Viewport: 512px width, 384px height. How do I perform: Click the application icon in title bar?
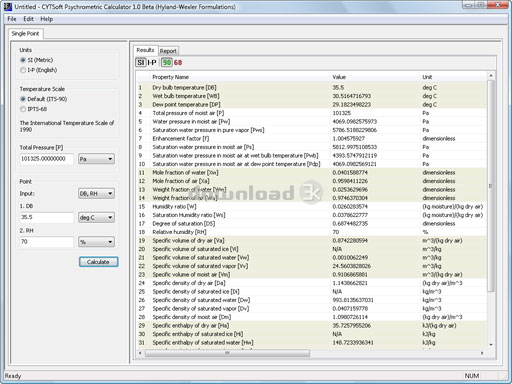coord(7,6)
